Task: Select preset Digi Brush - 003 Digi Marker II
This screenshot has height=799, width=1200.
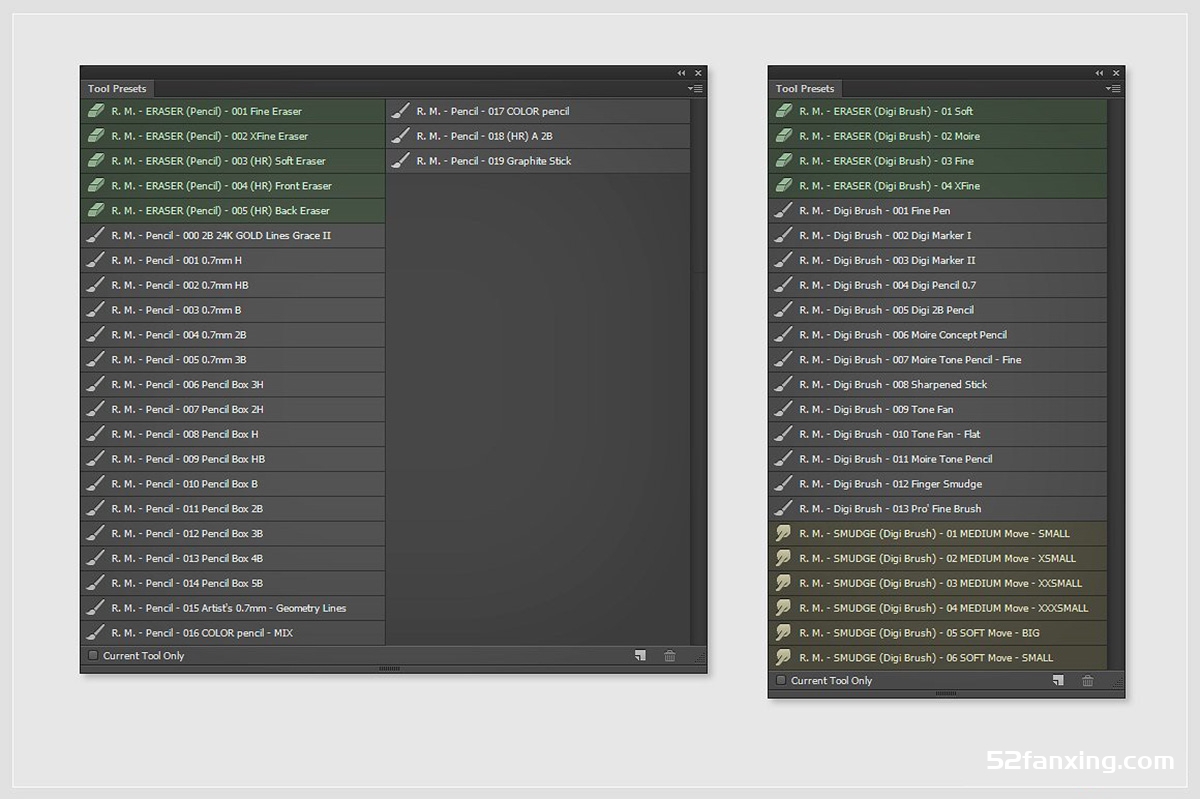Action: [938, 260]
